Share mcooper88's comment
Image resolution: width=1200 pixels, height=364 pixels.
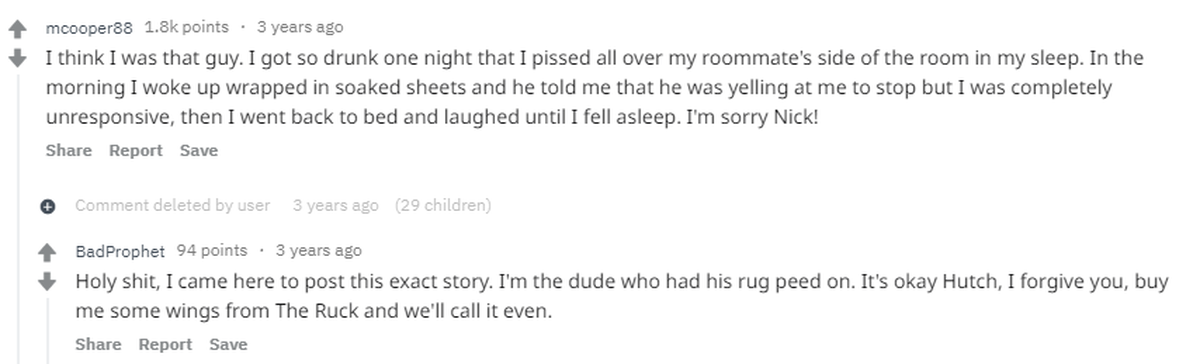(x=68, y=150)
